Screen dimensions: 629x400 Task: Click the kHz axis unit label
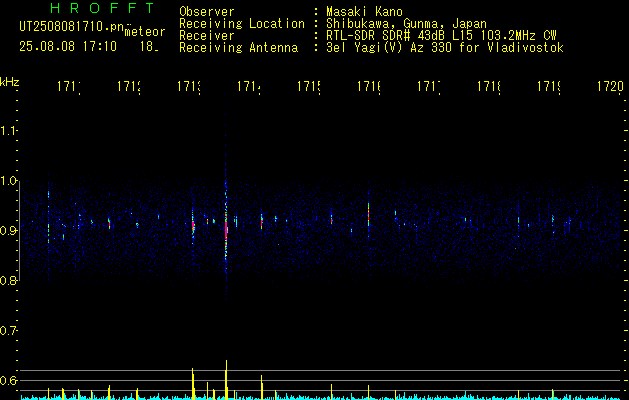coord(10,82)
